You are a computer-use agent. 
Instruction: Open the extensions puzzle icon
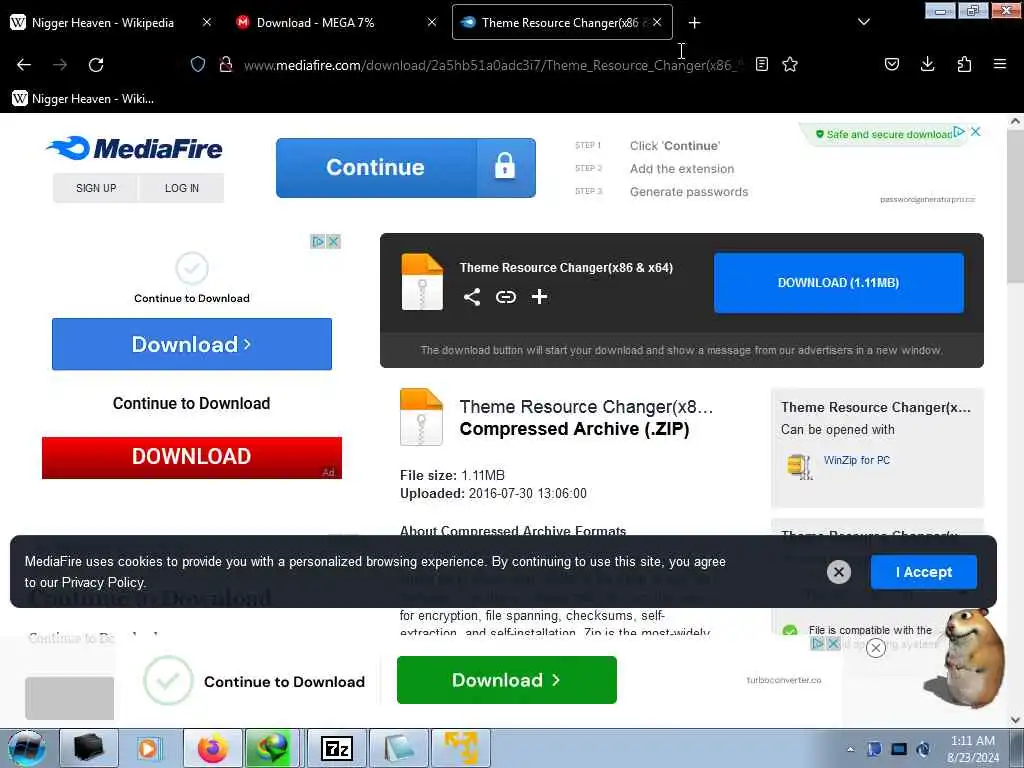pyautogui.click(x=964, y=64)
